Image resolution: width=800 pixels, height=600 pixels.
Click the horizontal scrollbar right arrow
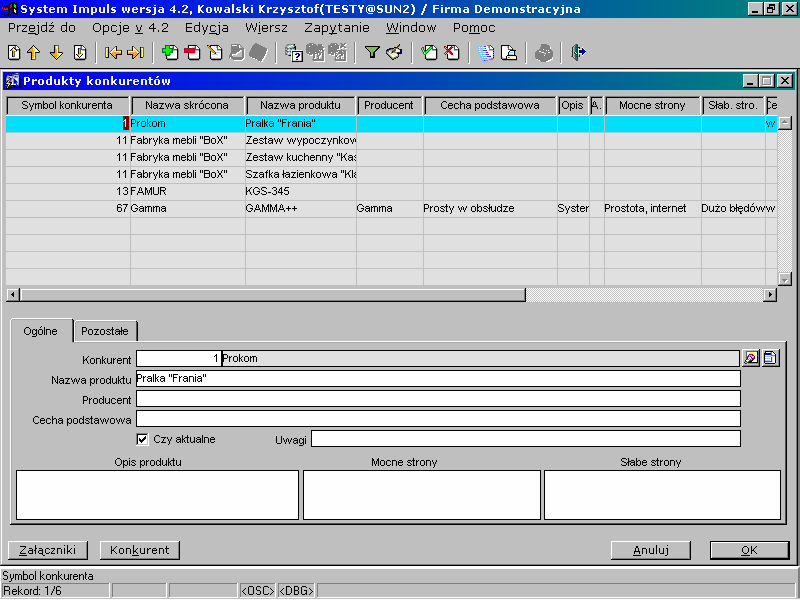[x=770, y=295]
